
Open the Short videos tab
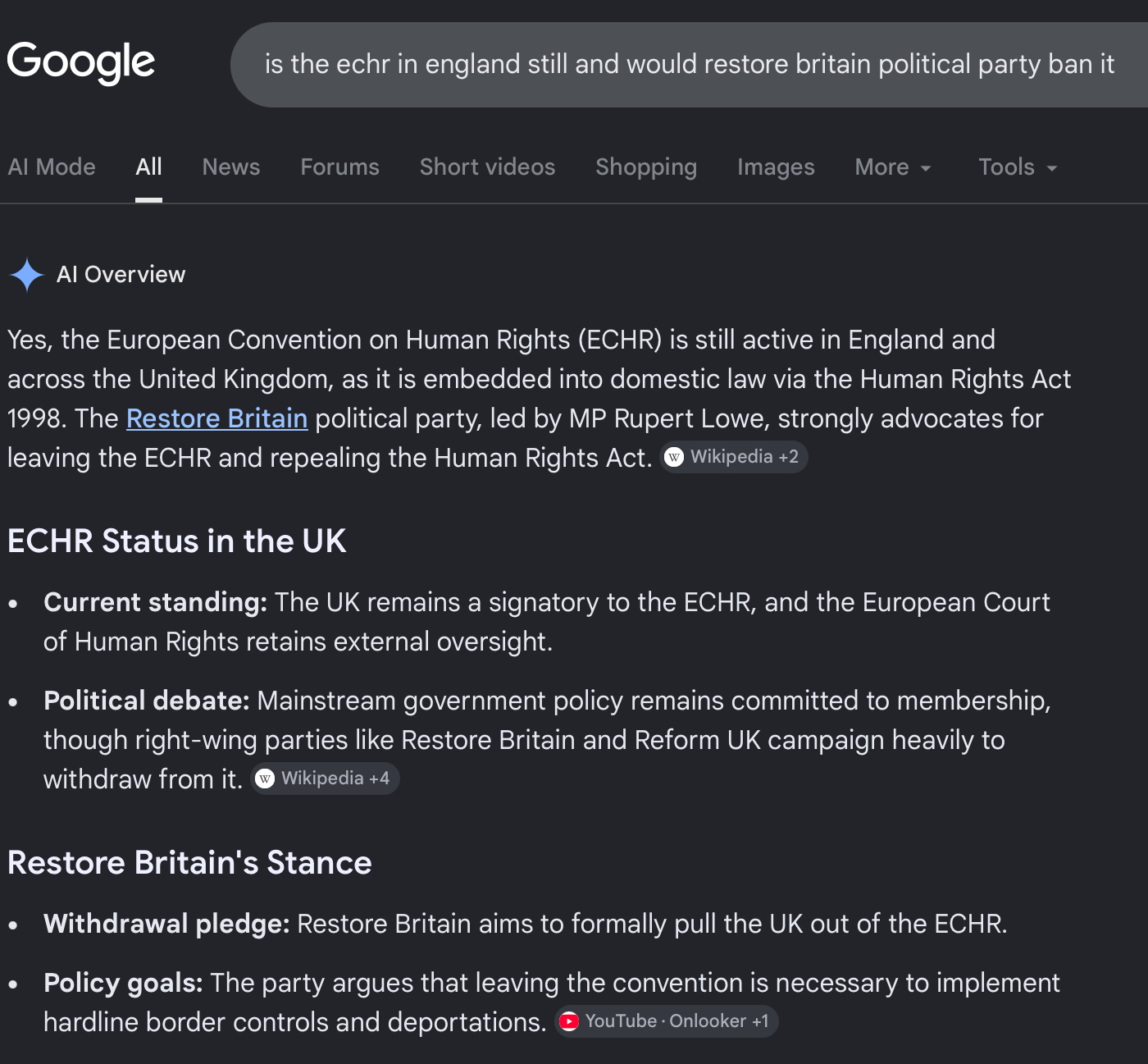point(487,167)
